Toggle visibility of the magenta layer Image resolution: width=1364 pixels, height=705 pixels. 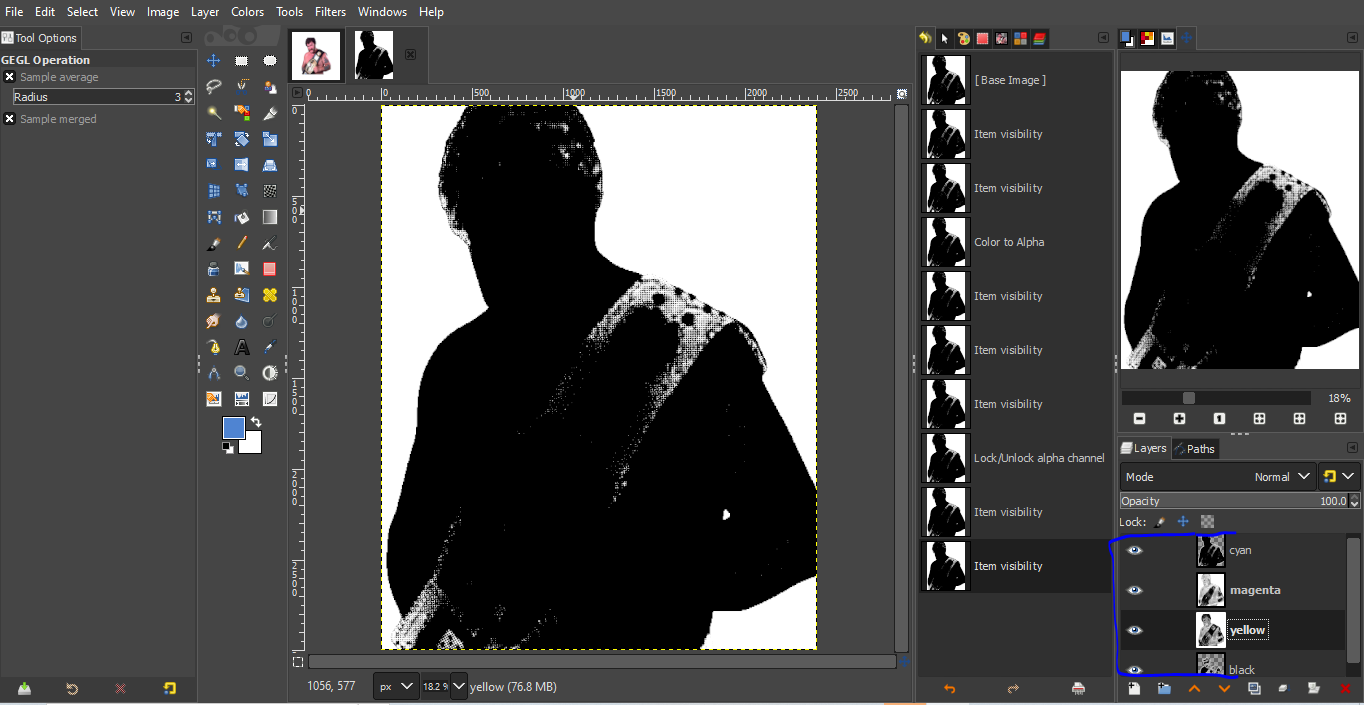[x=1135, y=590]
